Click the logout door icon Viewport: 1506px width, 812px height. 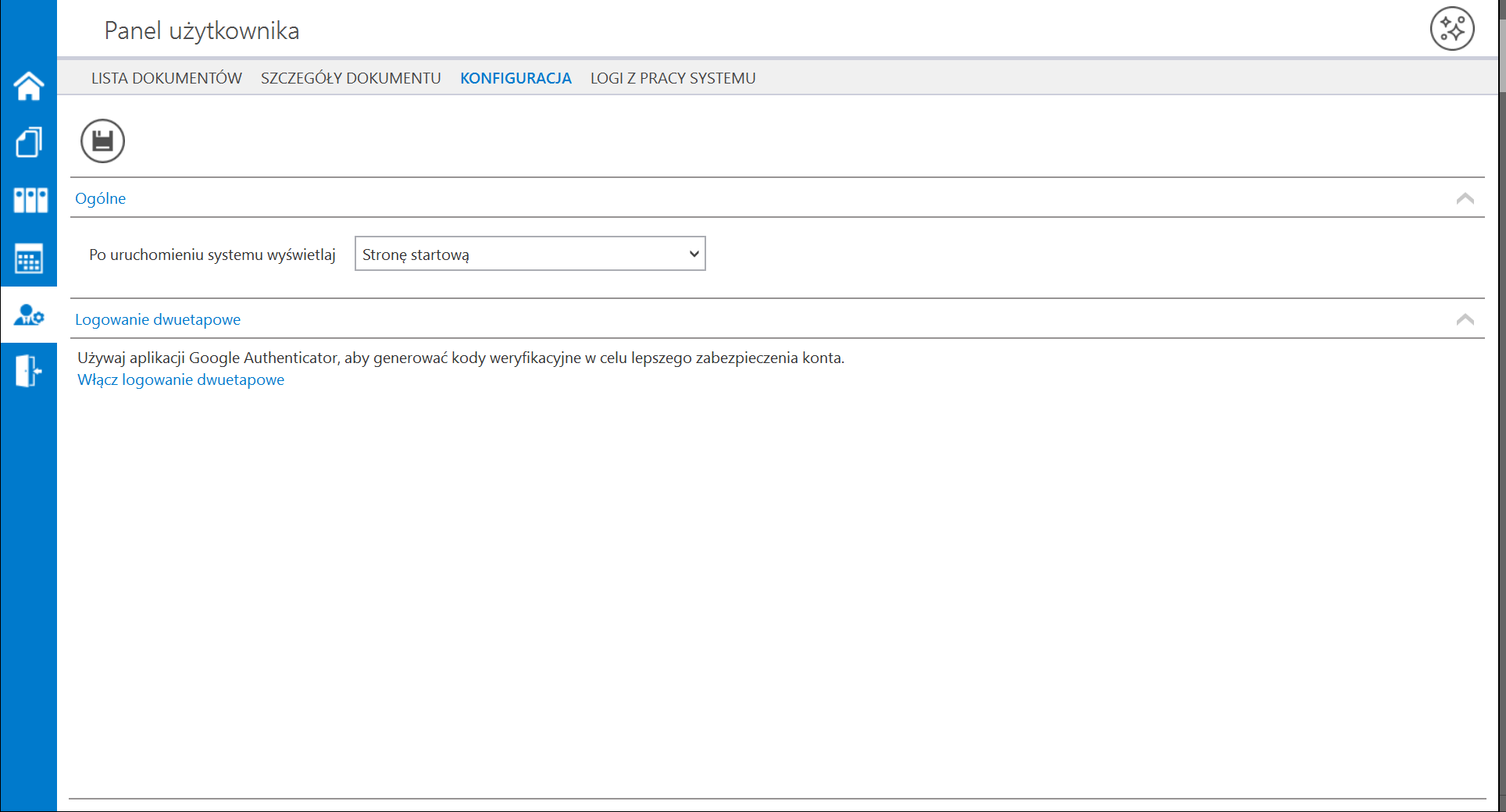[29, 371]
